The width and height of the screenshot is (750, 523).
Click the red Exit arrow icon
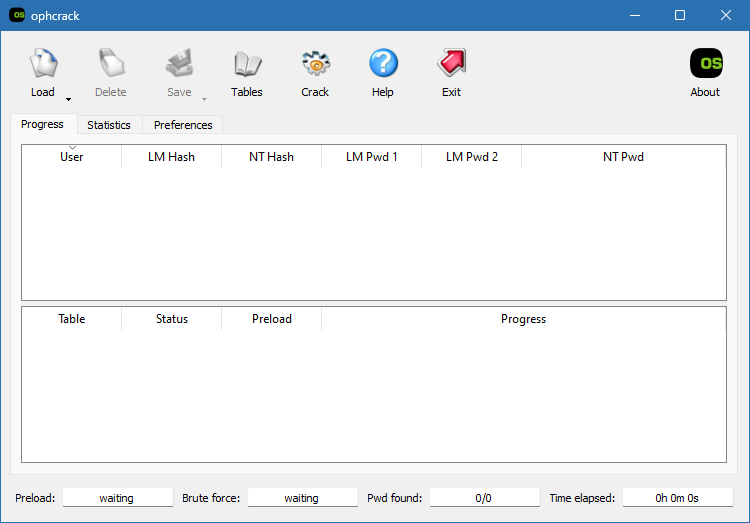[x=452, y=62]
